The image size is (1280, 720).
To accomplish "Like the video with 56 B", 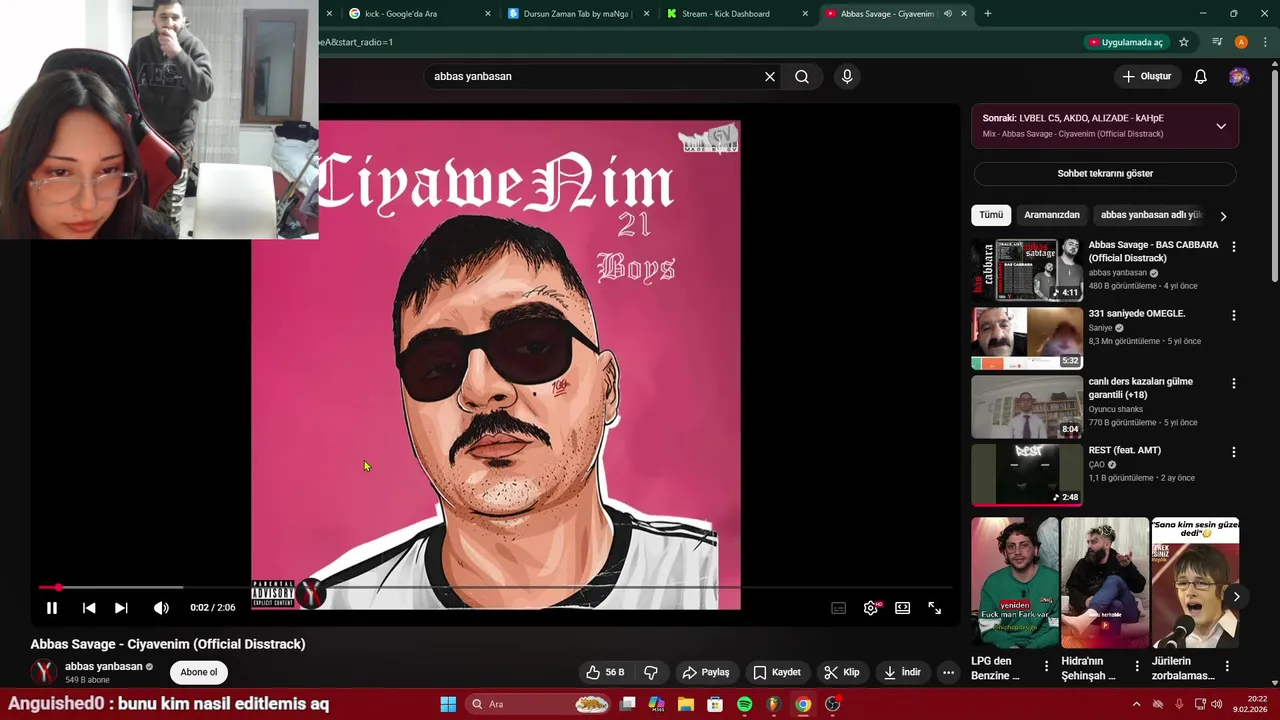I will click(x=605, y=672).
